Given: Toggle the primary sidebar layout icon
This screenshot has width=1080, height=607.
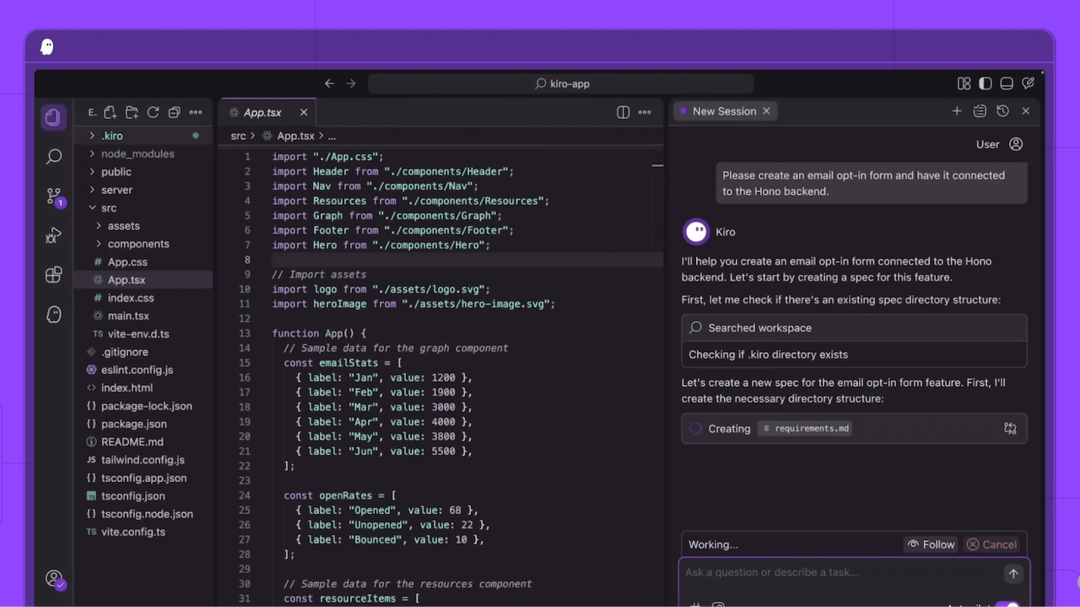Looking at the screenshot, I should pyautogui.click(x=985, y=83).
